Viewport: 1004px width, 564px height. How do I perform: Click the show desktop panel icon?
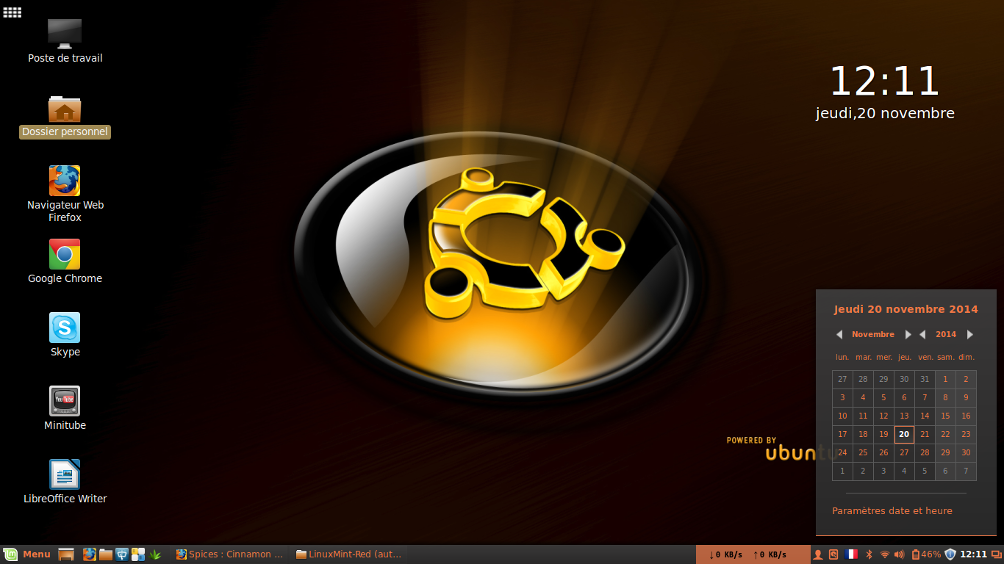pos(66,554)
